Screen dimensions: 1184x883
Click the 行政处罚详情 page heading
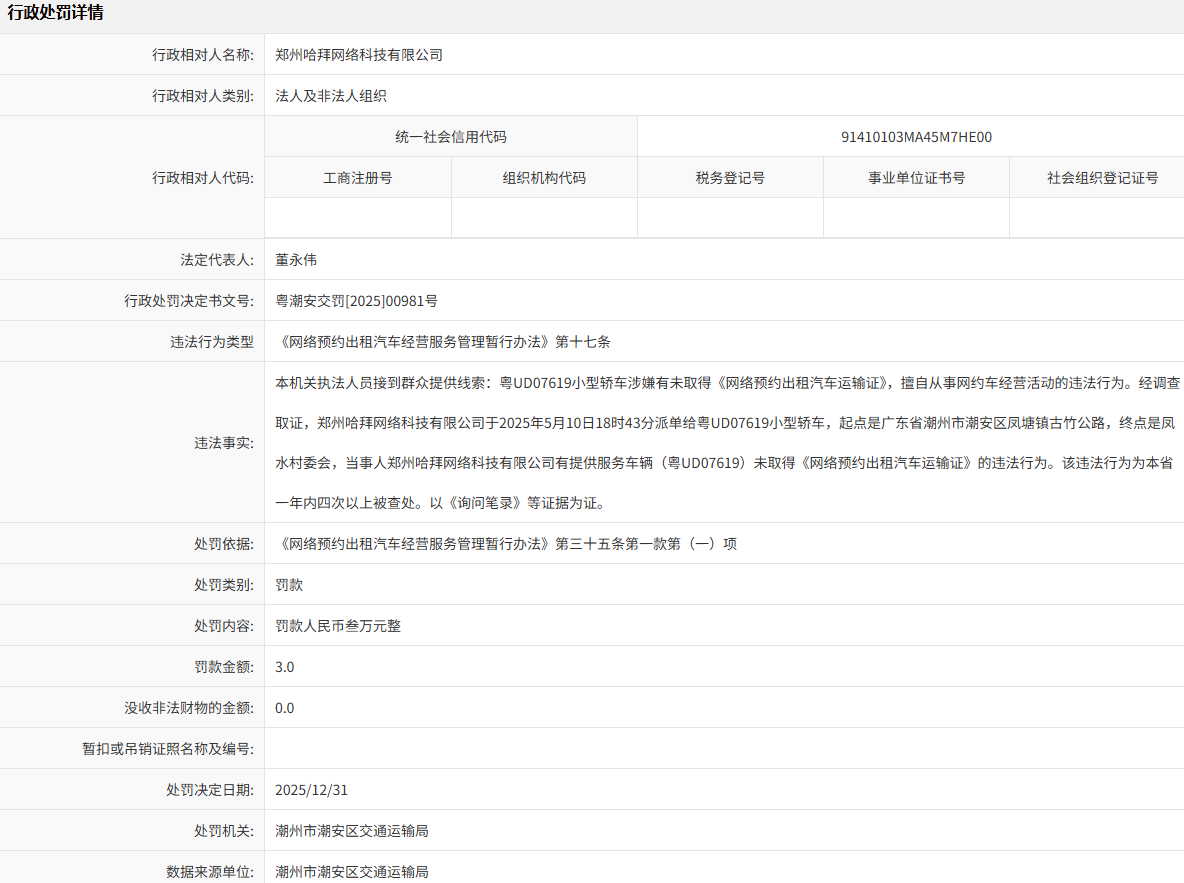pos(55,13)
